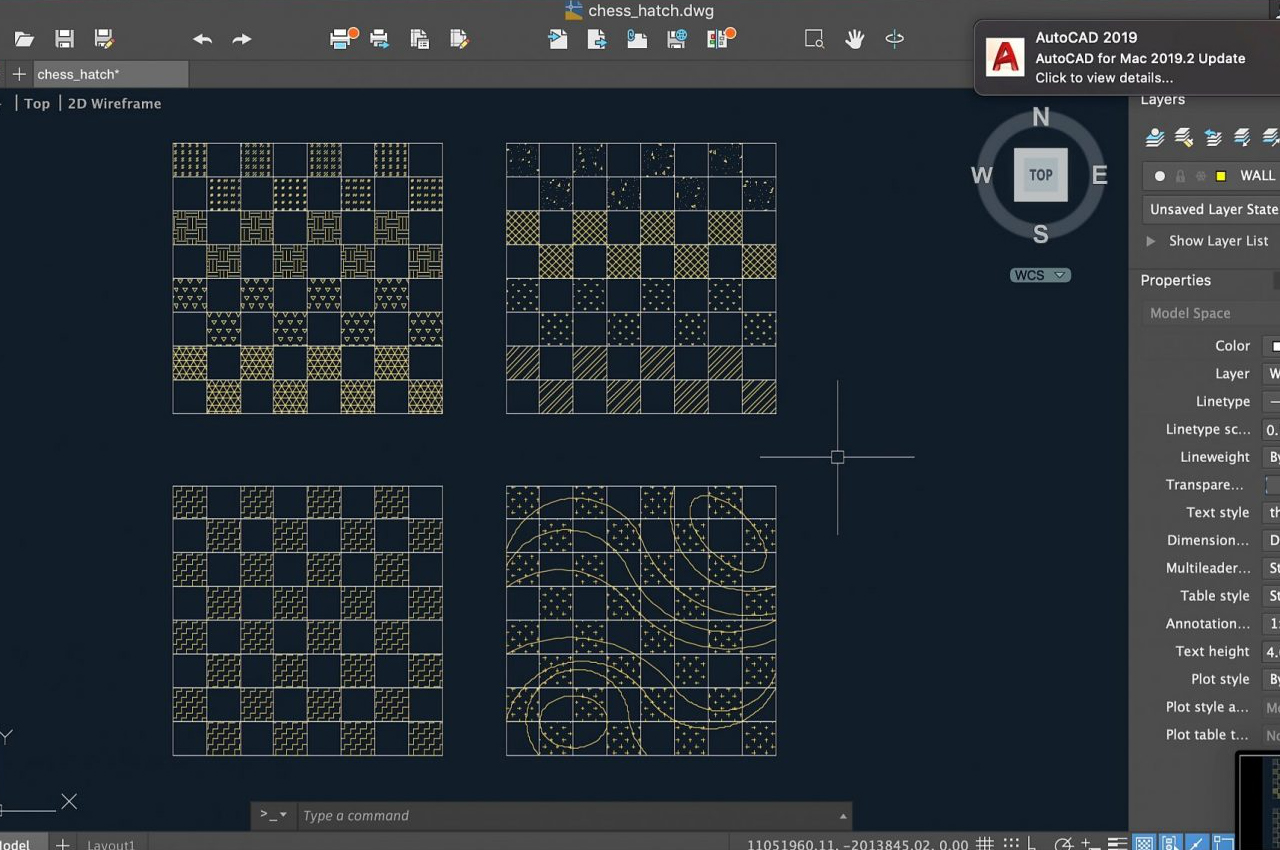Click the yellow WALL layer color swatch
The width and height of the screenshot is (1280, 850).
pos(1221,176)
